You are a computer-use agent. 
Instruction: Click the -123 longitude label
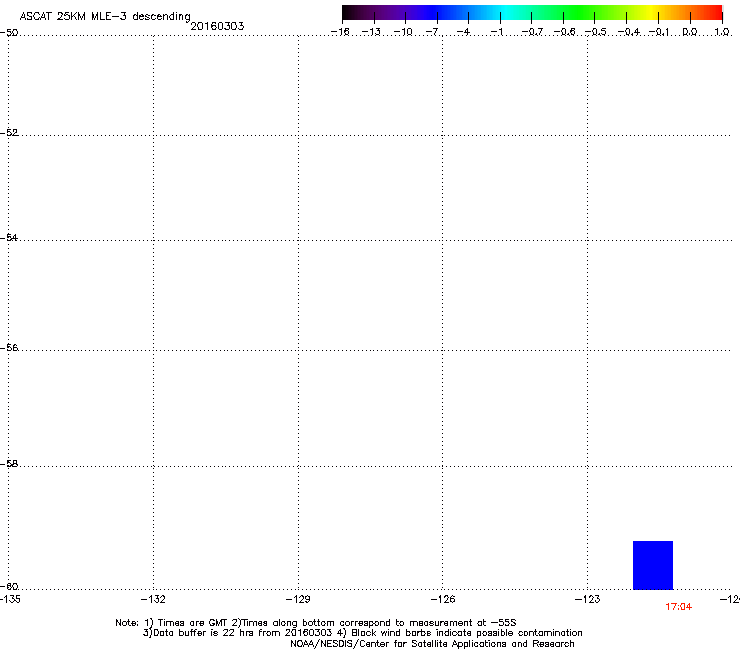(588, 599)
